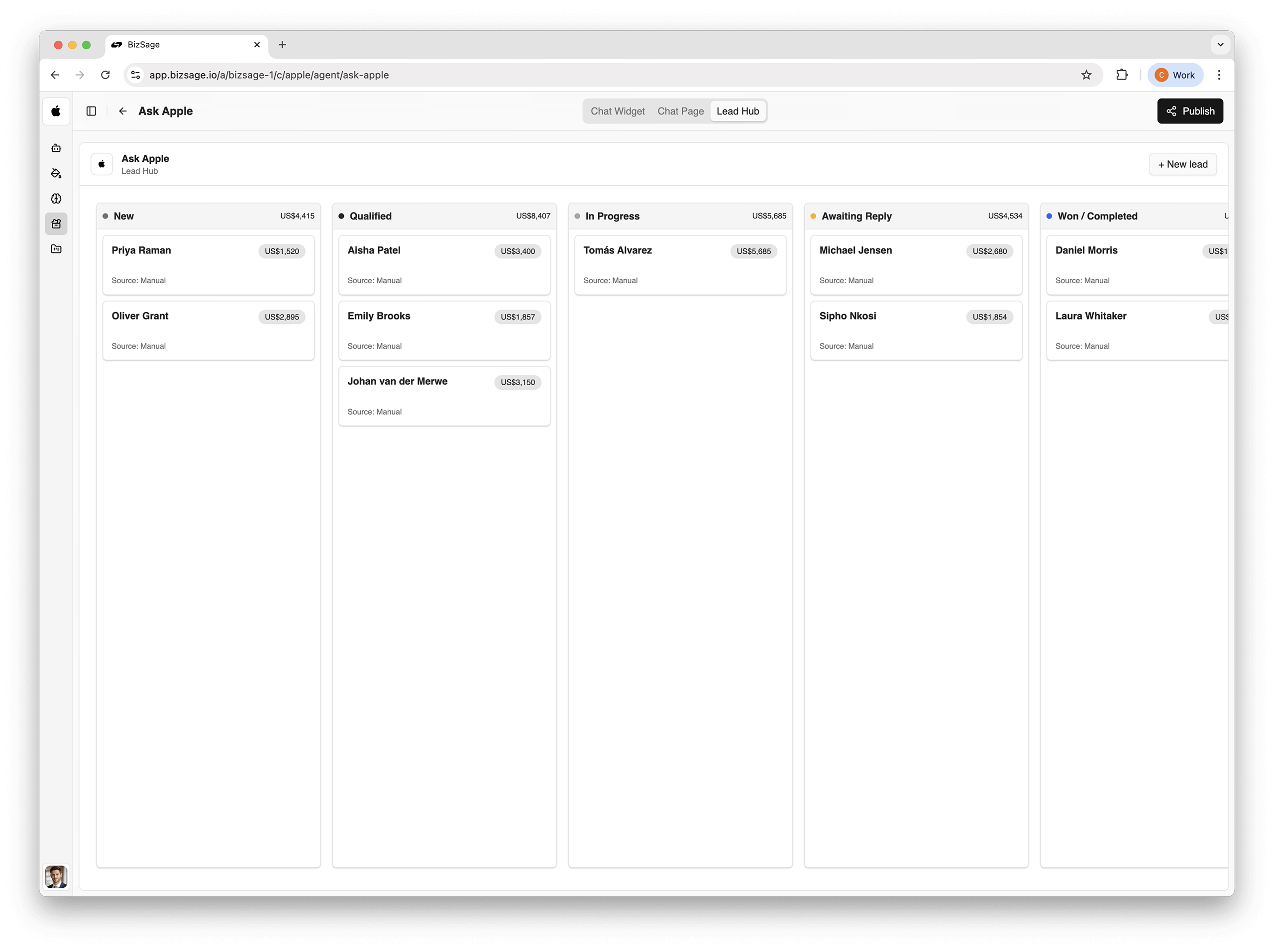Open the browser extensions puzzle icon
The width and height of the screenshot is (1274, 952).
tap(1121, 75)
